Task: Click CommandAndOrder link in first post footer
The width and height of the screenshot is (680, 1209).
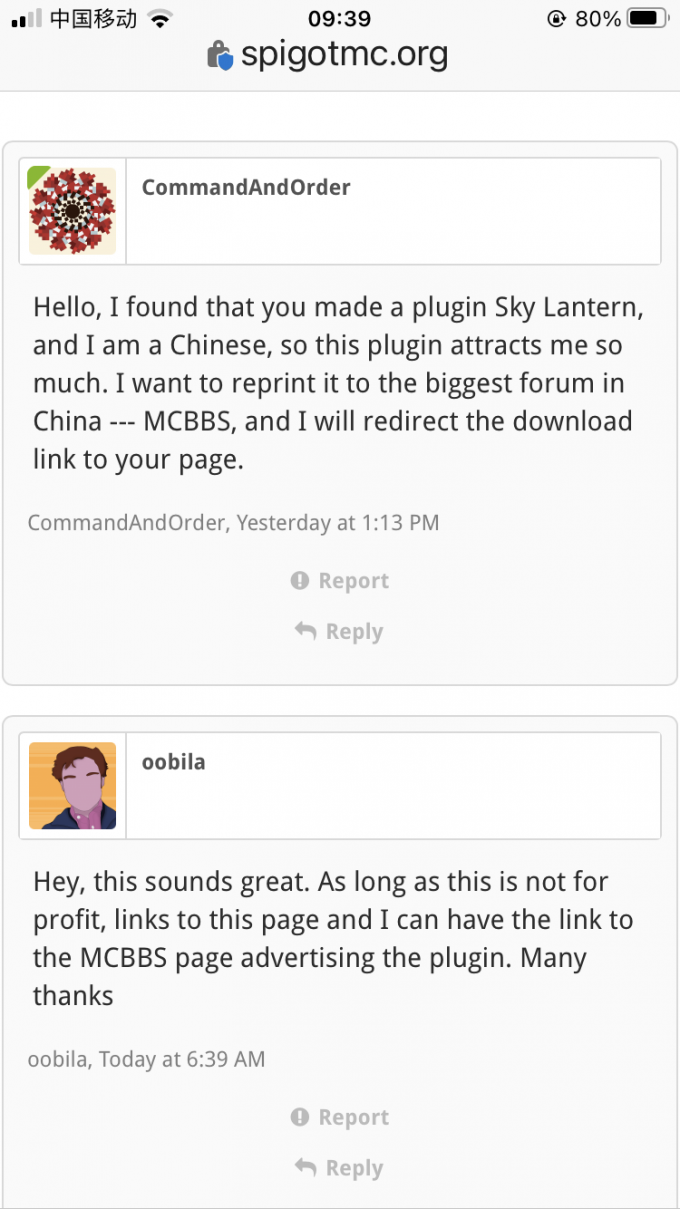Action: click(x=126, y=522)
